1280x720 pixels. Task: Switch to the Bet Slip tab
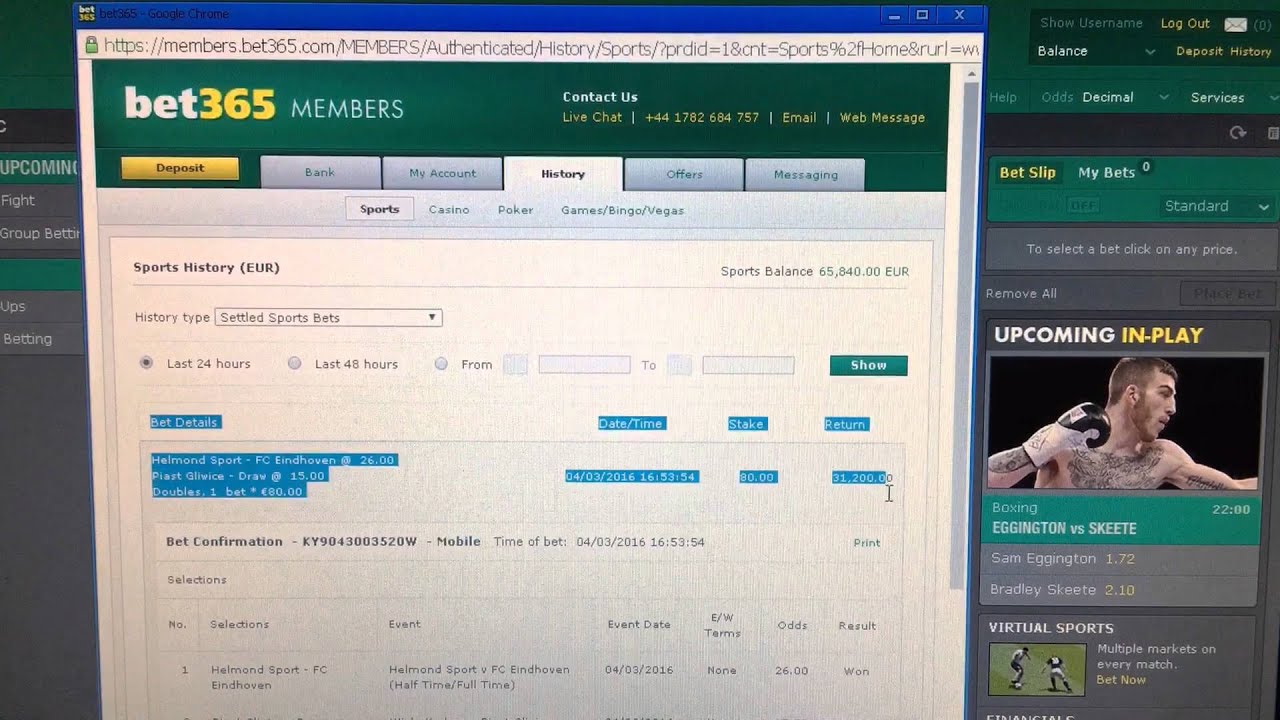(x=1027, y=172)
